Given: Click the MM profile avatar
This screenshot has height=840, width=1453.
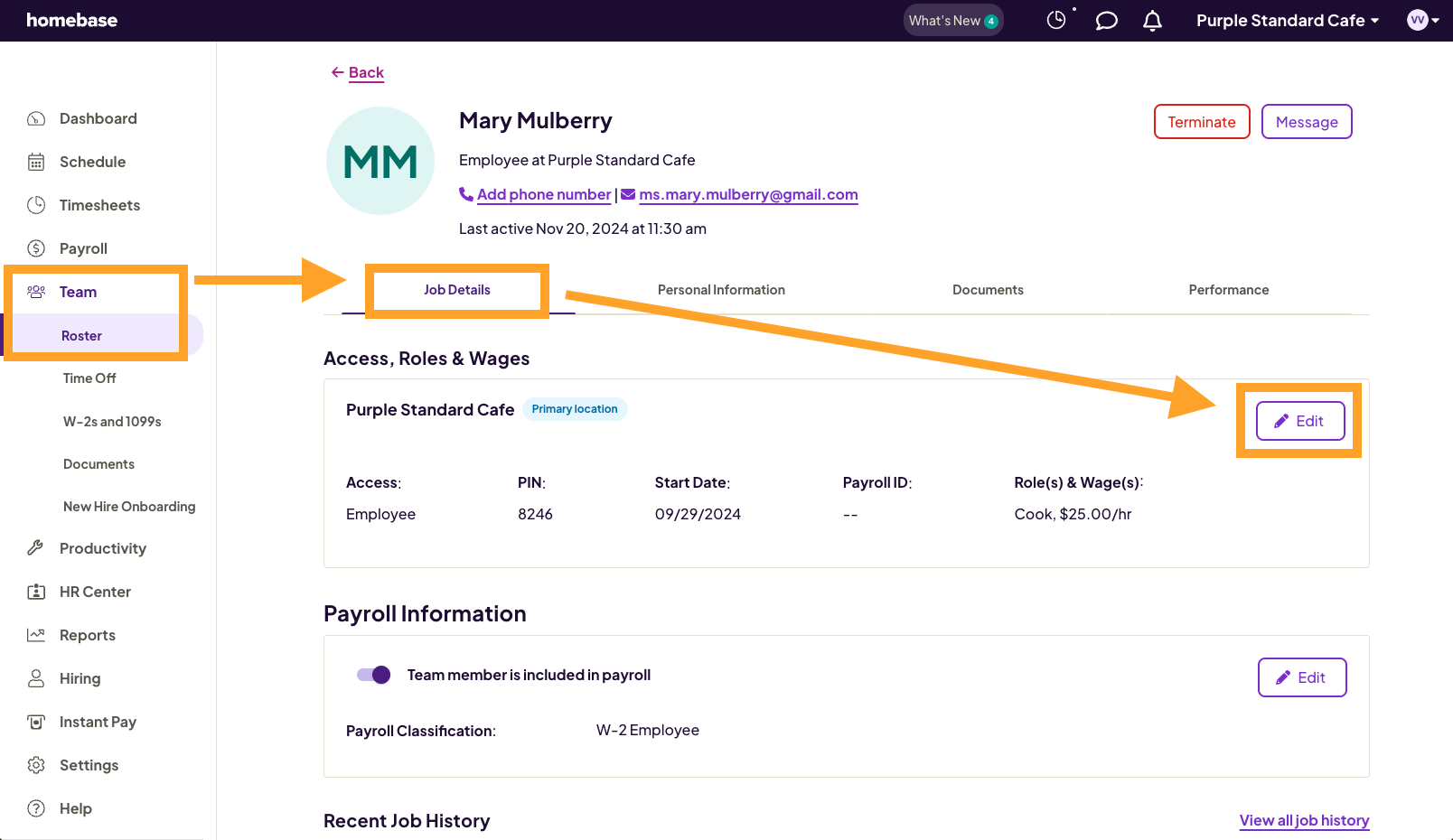Looking at the screenshot, I should tap(380, 161).
